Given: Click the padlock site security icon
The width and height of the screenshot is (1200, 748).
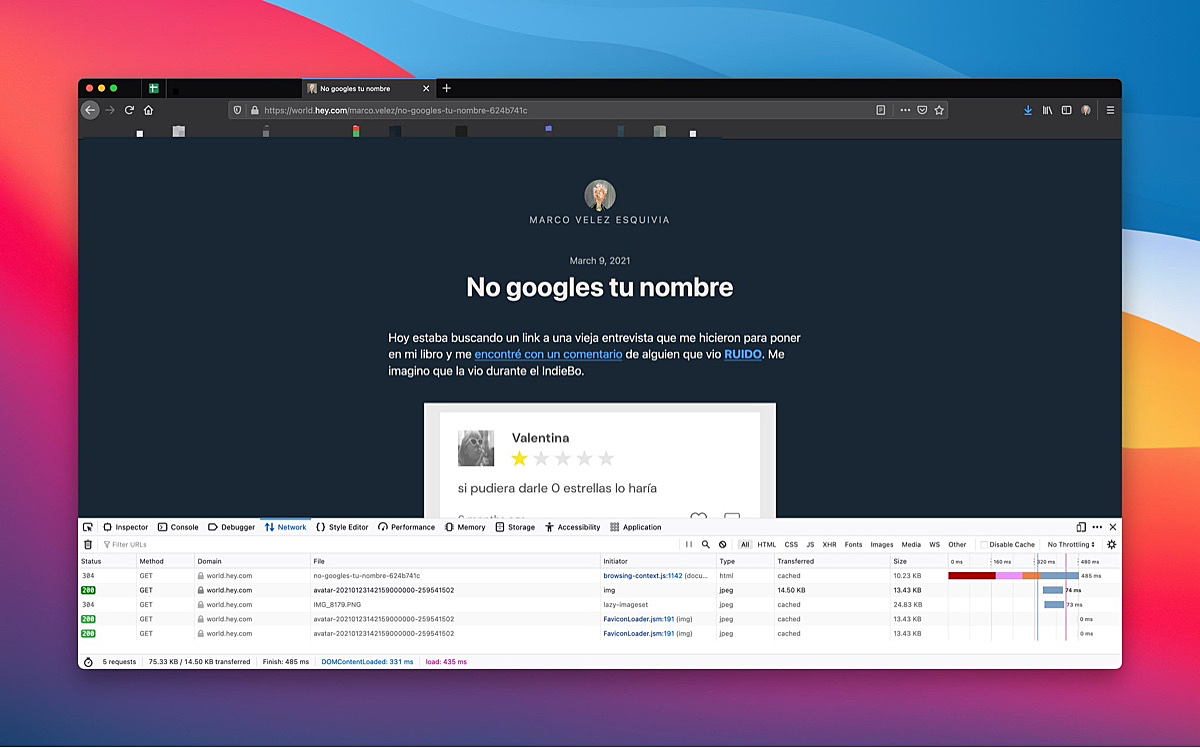Looking at the screenshot, I should click(255, 110).
